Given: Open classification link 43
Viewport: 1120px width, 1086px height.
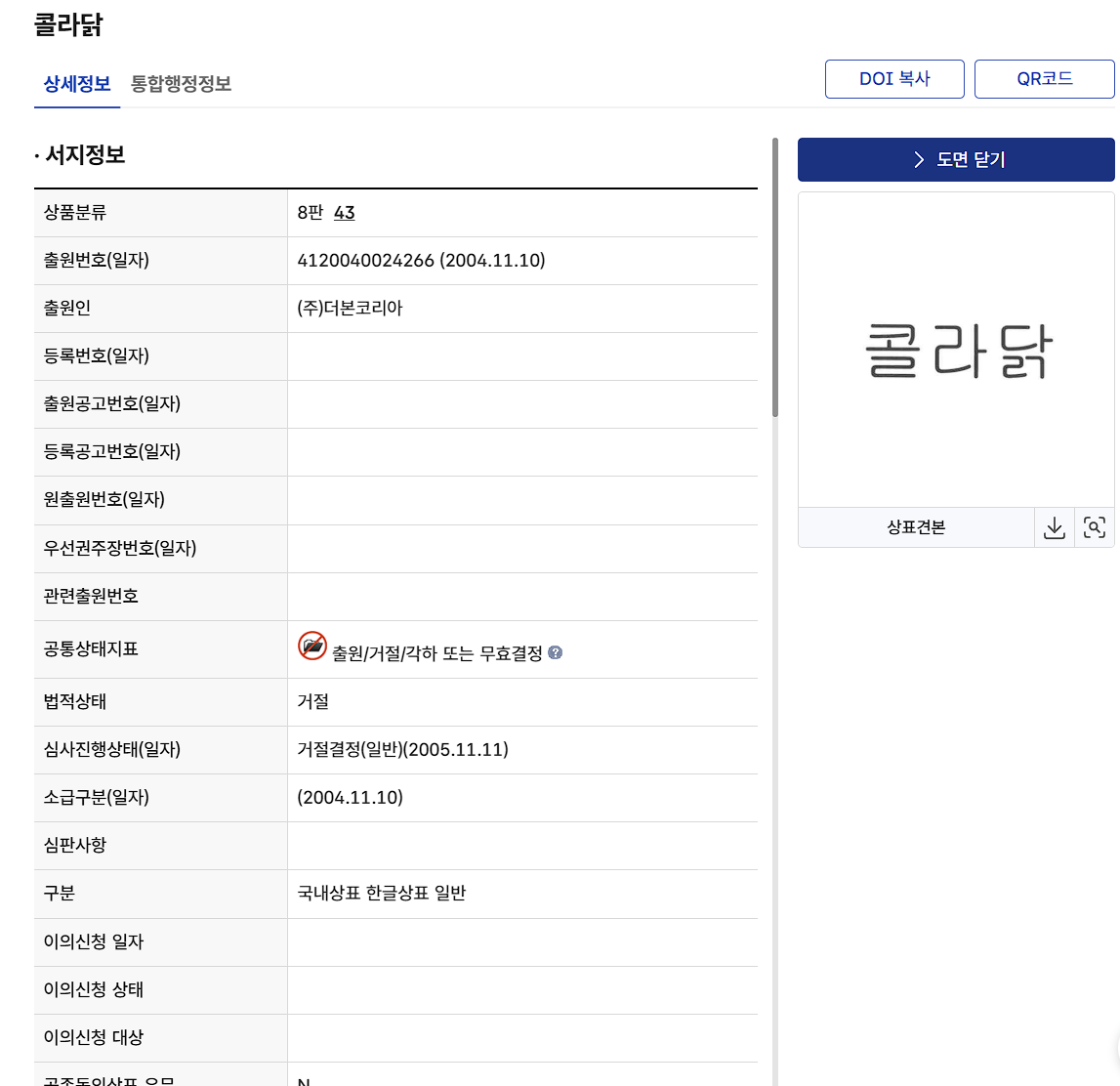Looking at the screenshot, I should pos(345,213).
